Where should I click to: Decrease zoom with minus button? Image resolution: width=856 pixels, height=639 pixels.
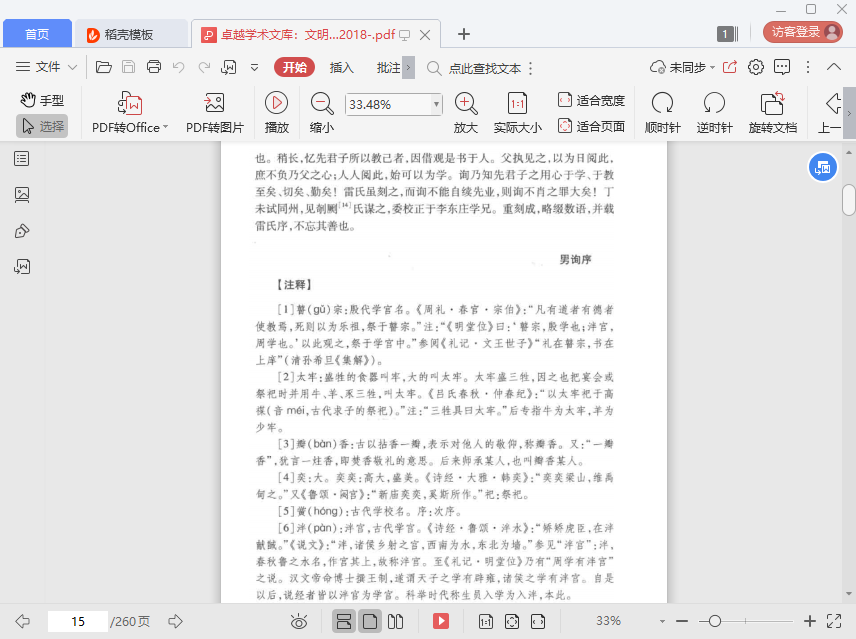(682, 621)
